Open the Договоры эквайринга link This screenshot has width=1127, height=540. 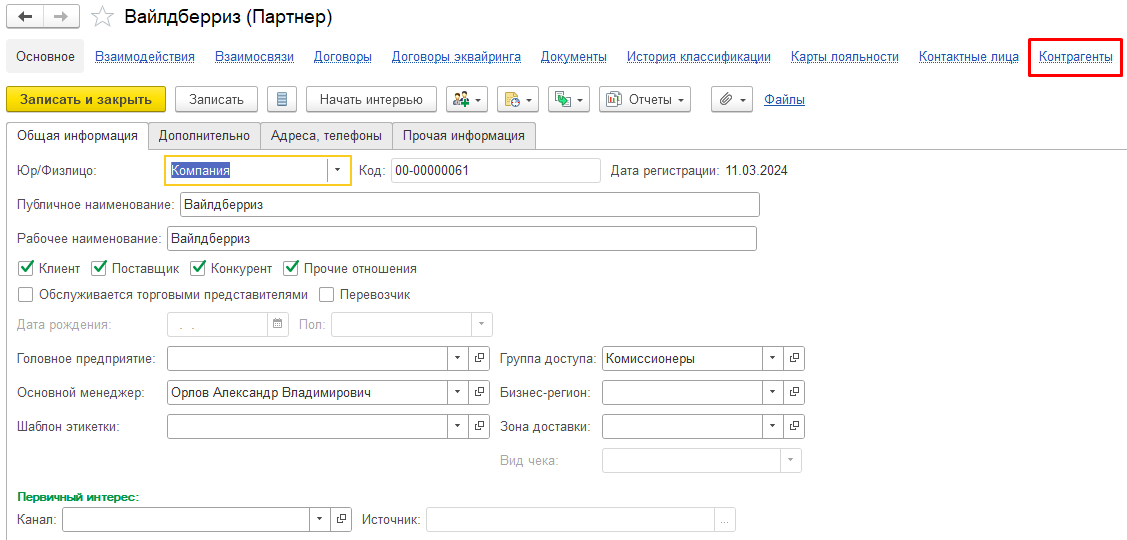pos(456,57)
